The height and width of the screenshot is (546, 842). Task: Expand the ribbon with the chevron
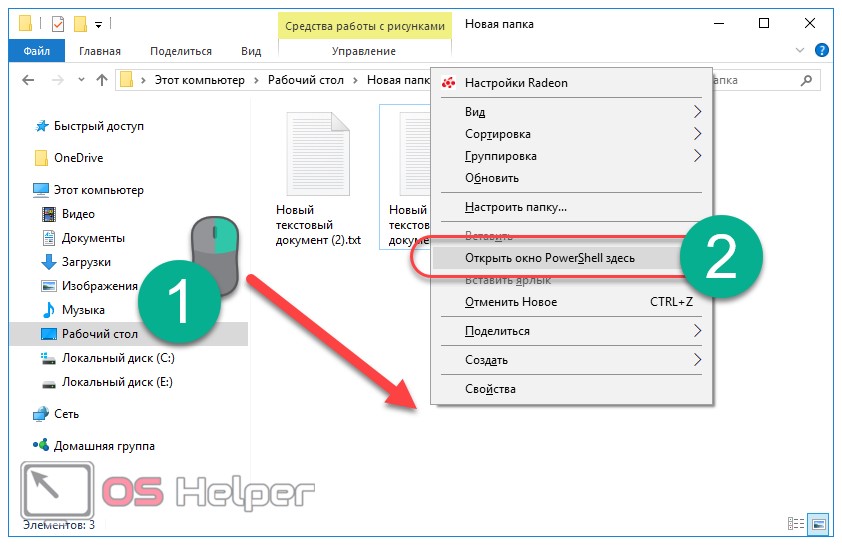(800, 50)
